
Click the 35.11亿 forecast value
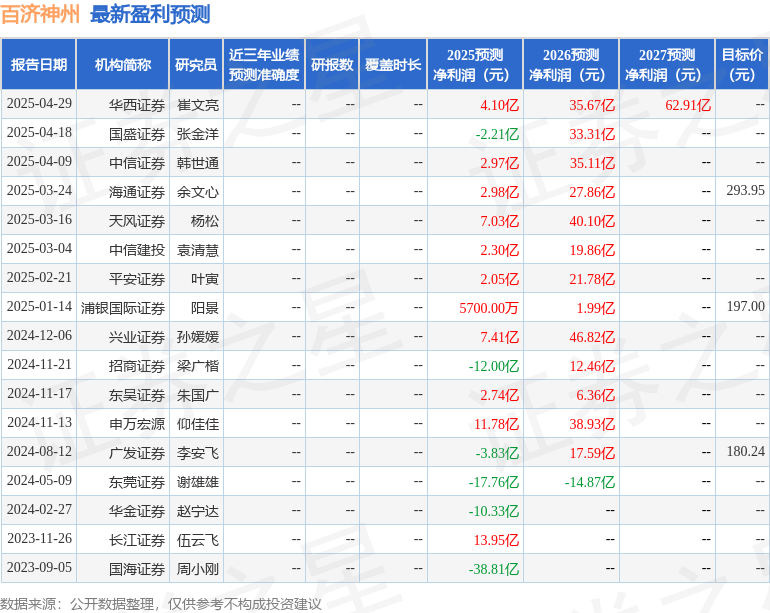pyautogui.click(x=592, y=163)
